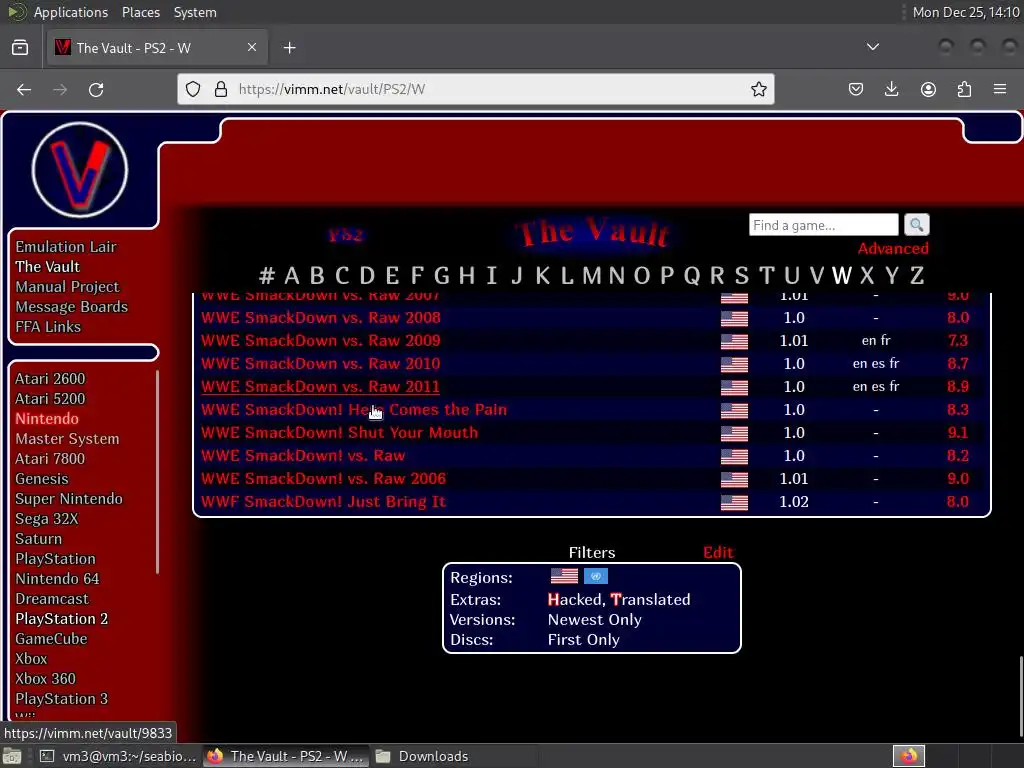Click the tracking protection shield icon
This screenshot has height=768, width=1024.
coord(193,89)
